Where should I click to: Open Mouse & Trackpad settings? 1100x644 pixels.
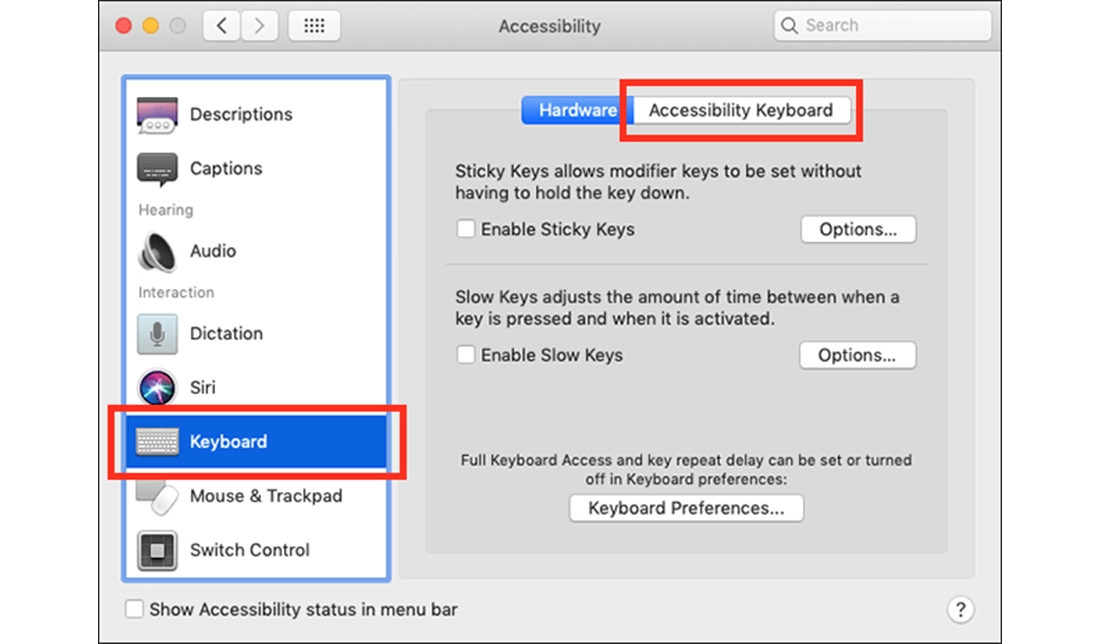[265, 496]
